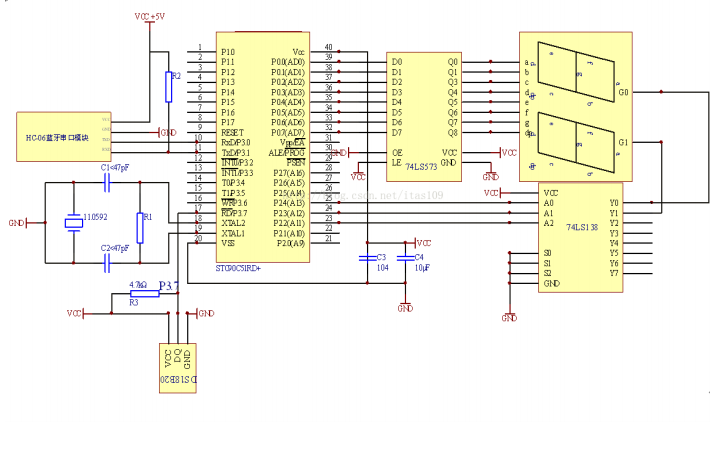The width and height of the screenshot is (726, 453).
Task: Select the 74LS573 latch component
Action: point(423,115)
